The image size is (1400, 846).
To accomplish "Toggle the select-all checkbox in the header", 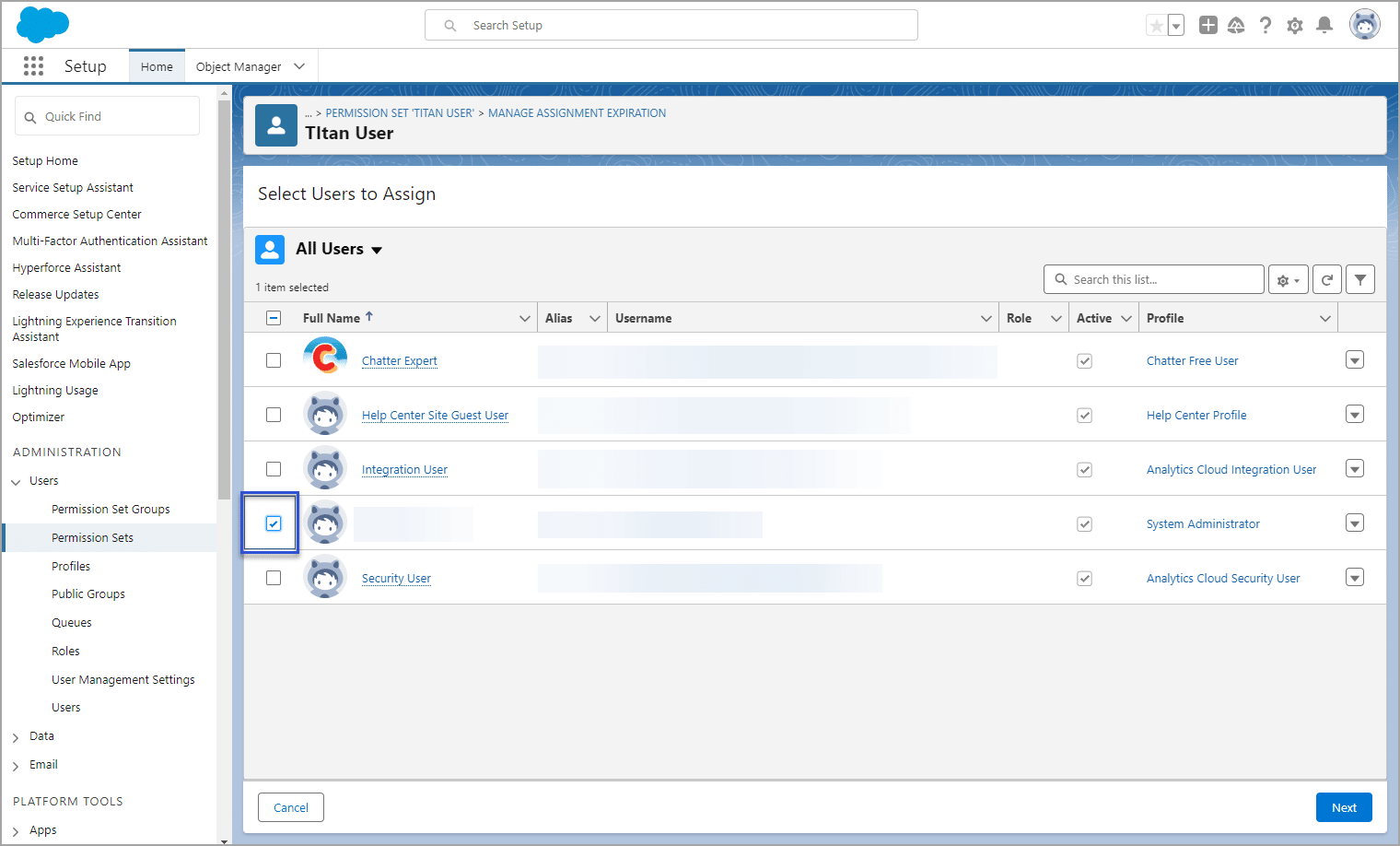I will pos(273,316).
